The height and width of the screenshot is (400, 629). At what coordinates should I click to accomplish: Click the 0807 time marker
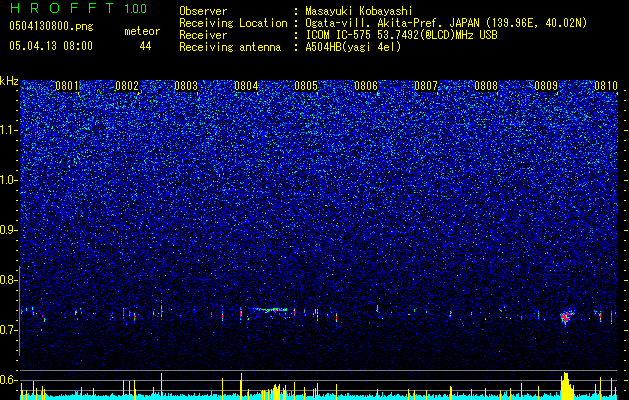[426, 86]
